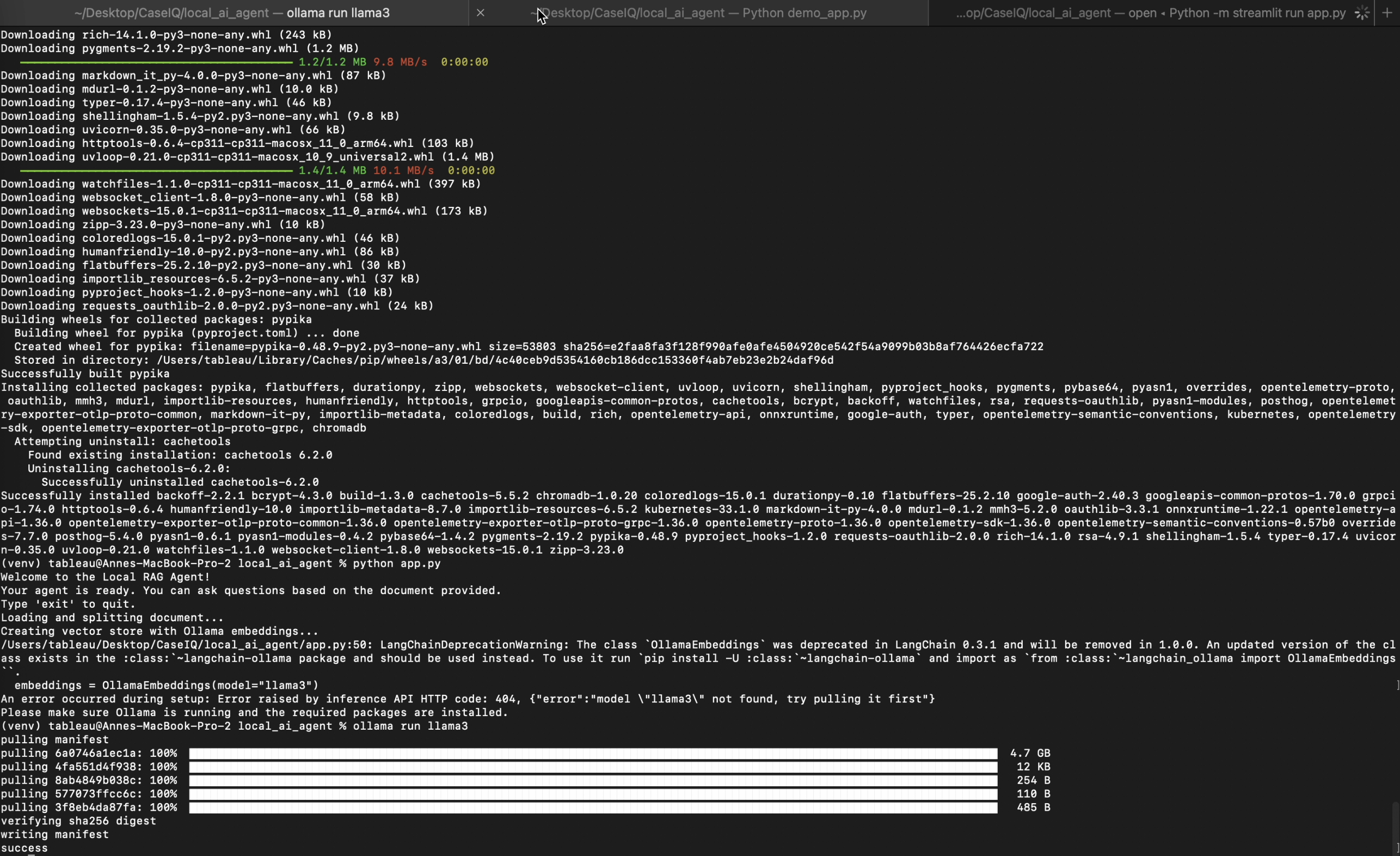This screenshot has width=1400, height=856.
Task: Click the 'success' output line
Action: pyautogui.click(x=24, y=848)
